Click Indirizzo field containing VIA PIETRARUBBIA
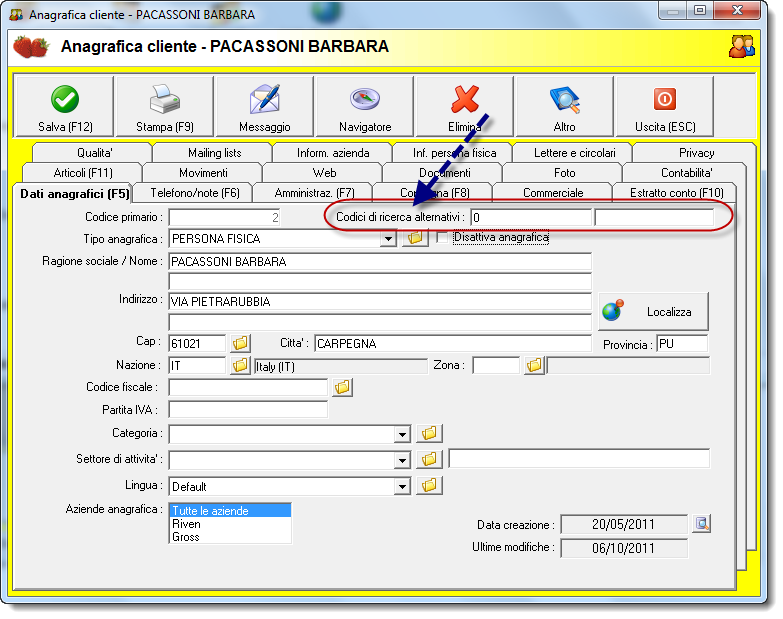Screen dimensions: 783x619 click(380, 302)
